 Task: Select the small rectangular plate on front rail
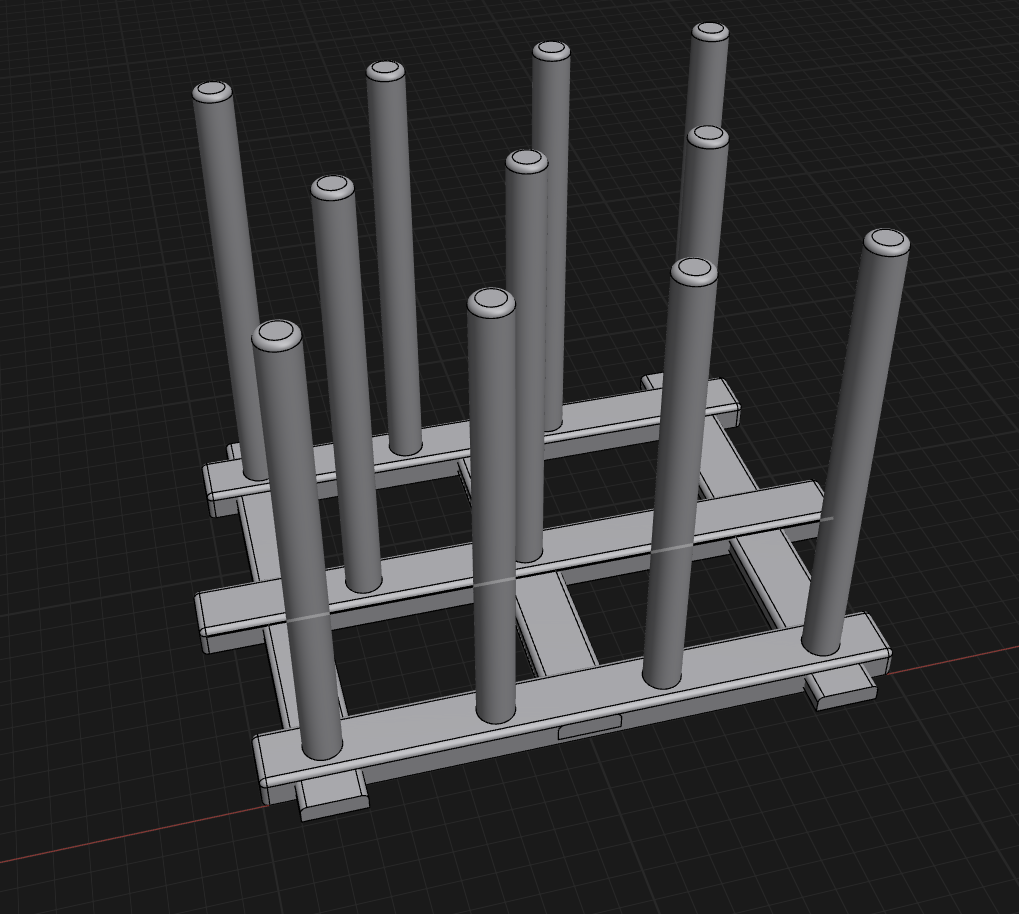point(590,727)
